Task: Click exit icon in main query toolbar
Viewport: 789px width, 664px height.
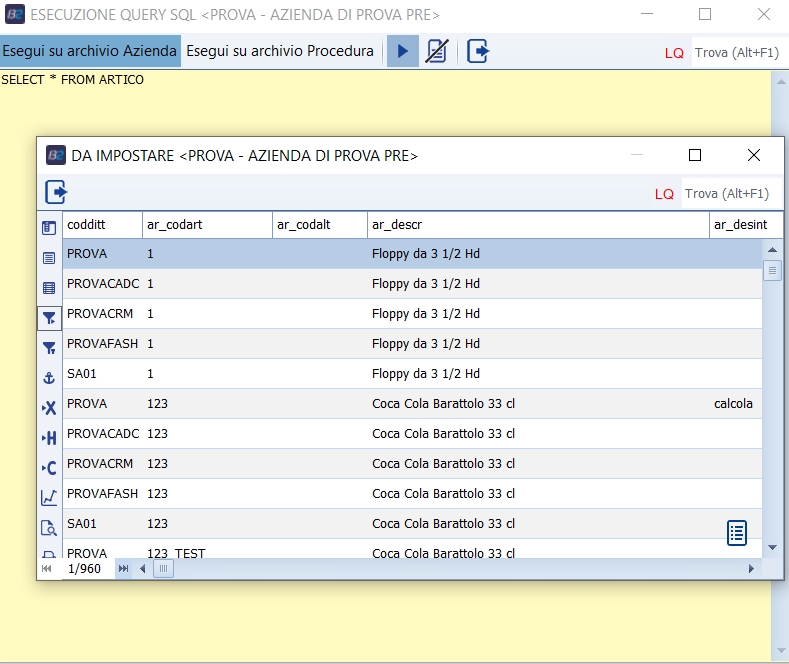Action: 478,51
